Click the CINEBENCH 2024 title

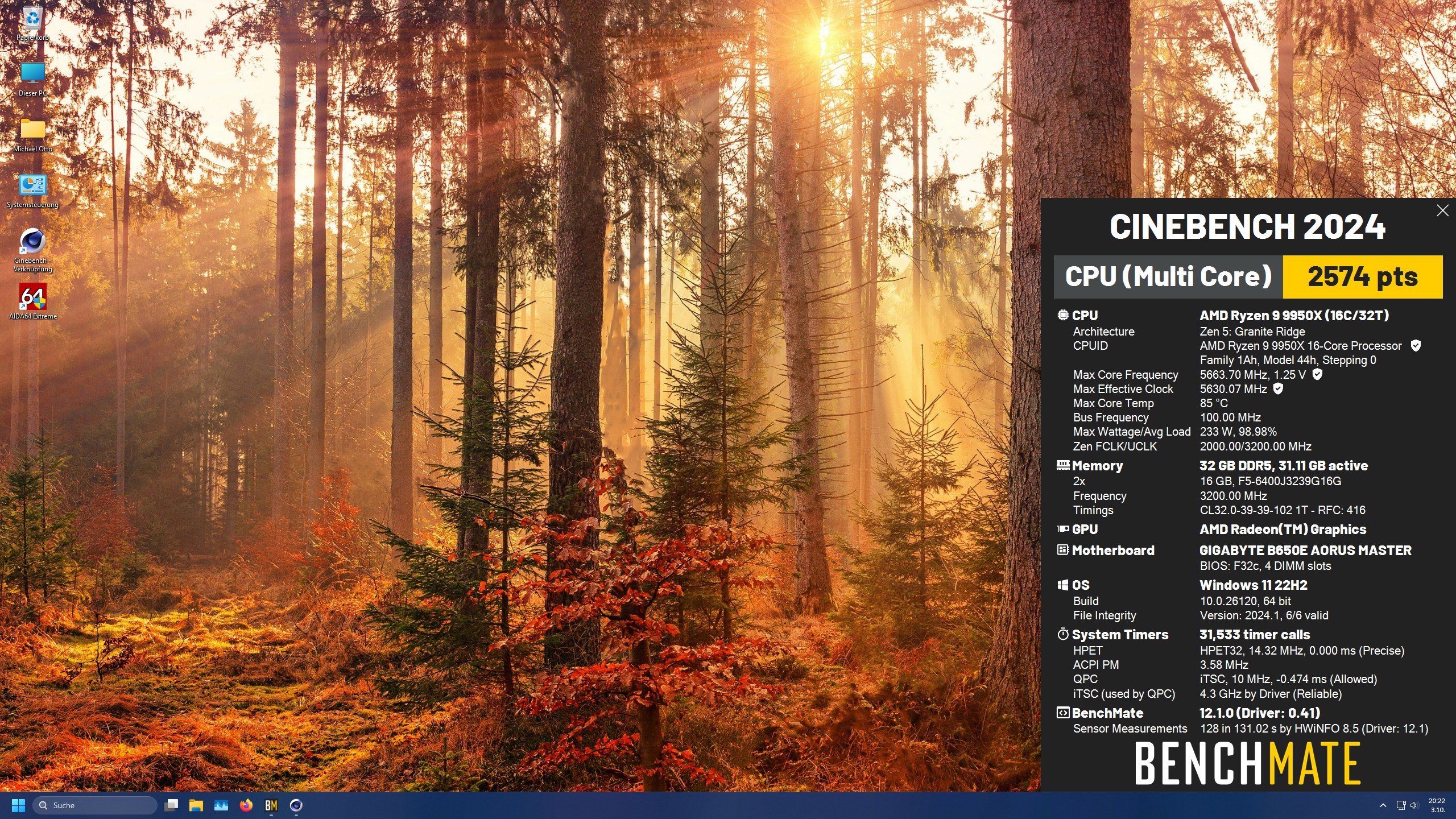[1247, 227]
